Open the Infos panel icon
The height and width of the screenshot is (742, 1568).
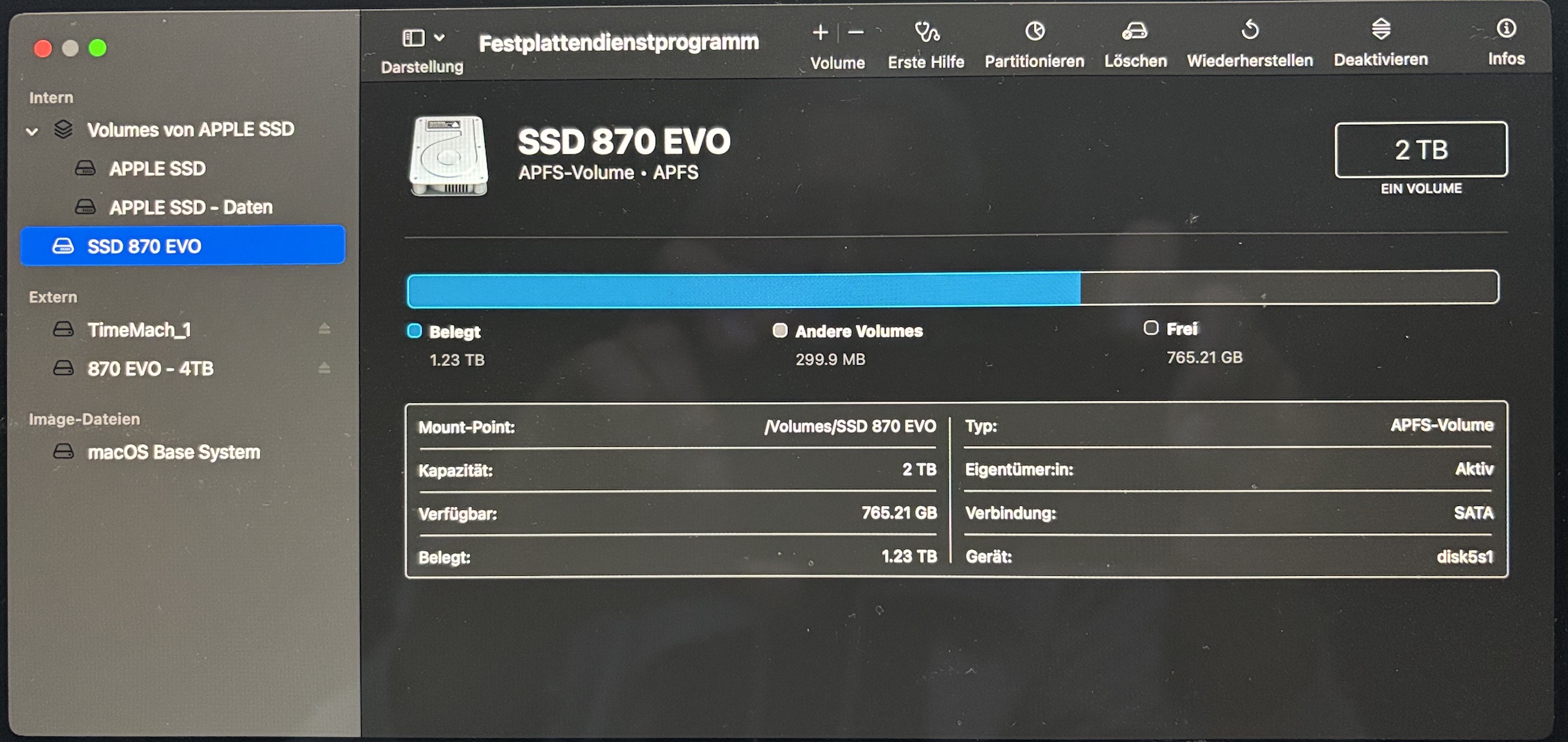click(1506, 29)
